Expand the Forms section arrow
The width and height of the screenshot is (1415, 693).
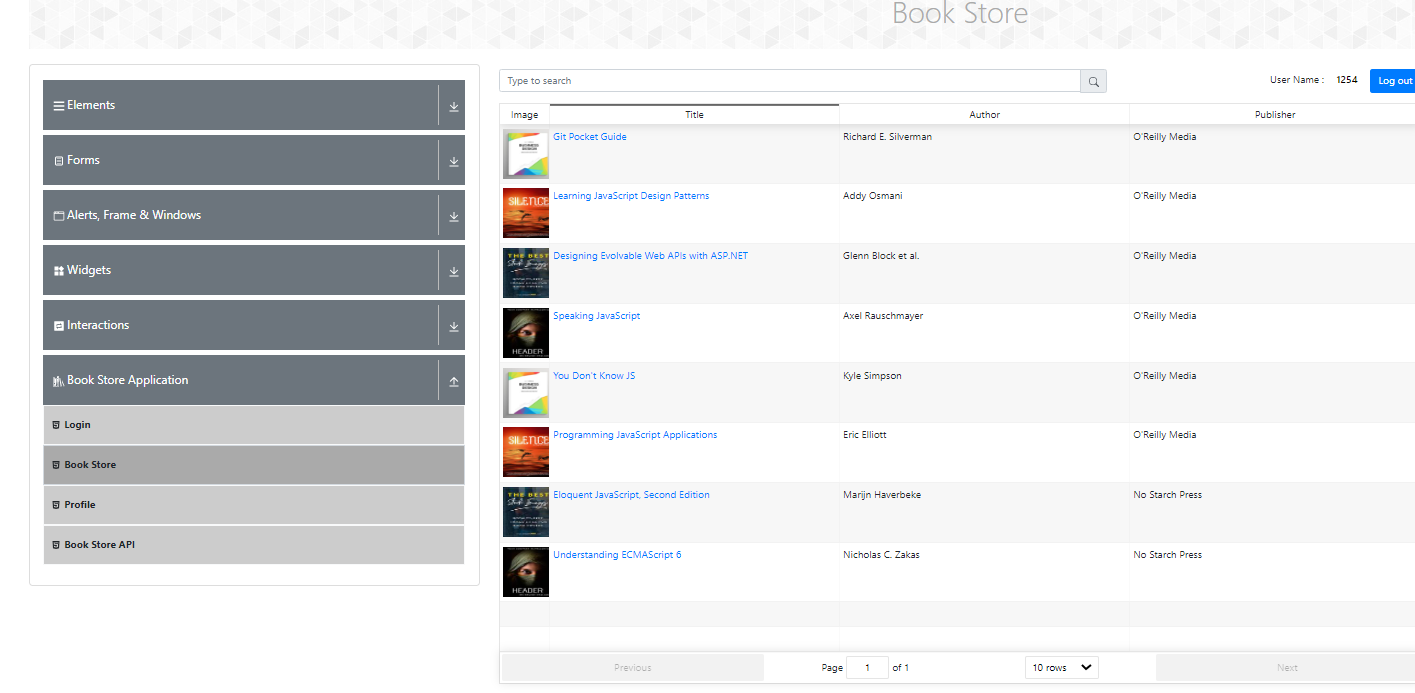(x=453, y=161)
